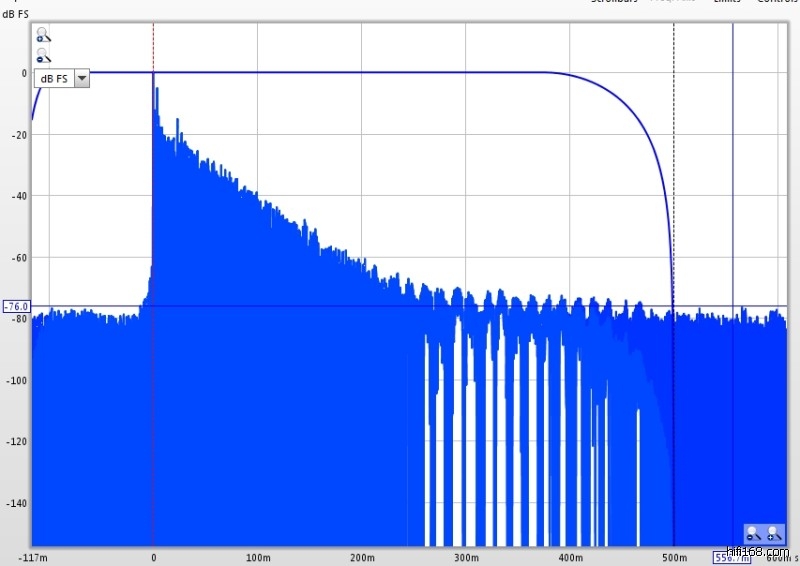The height and width of the screenshot is (566, 800).
Task: Click the Controls button at top right
Action: click(x=777, y=2)
